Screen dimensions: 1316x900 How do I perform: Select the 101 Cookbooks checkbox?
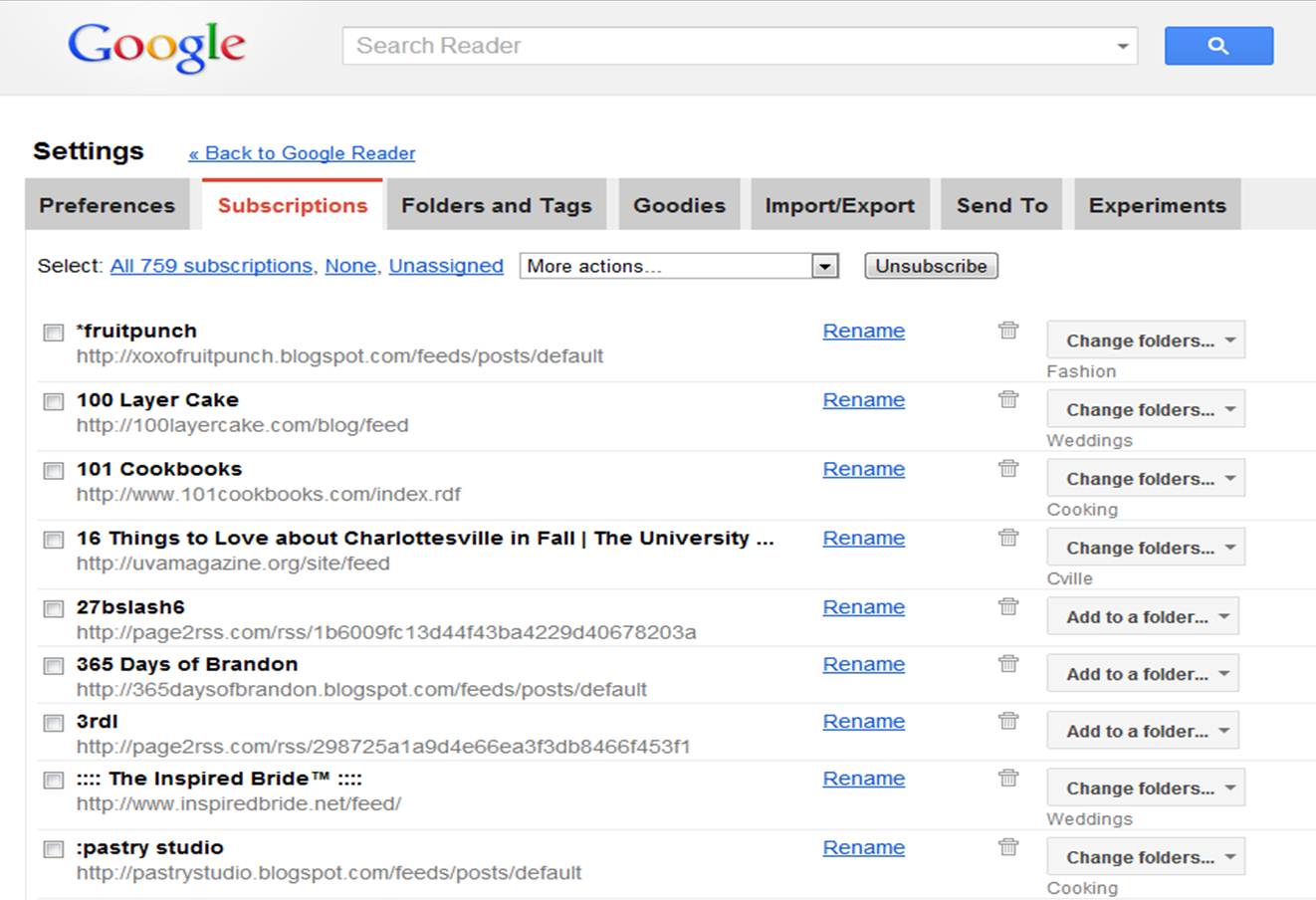[54, 471]
